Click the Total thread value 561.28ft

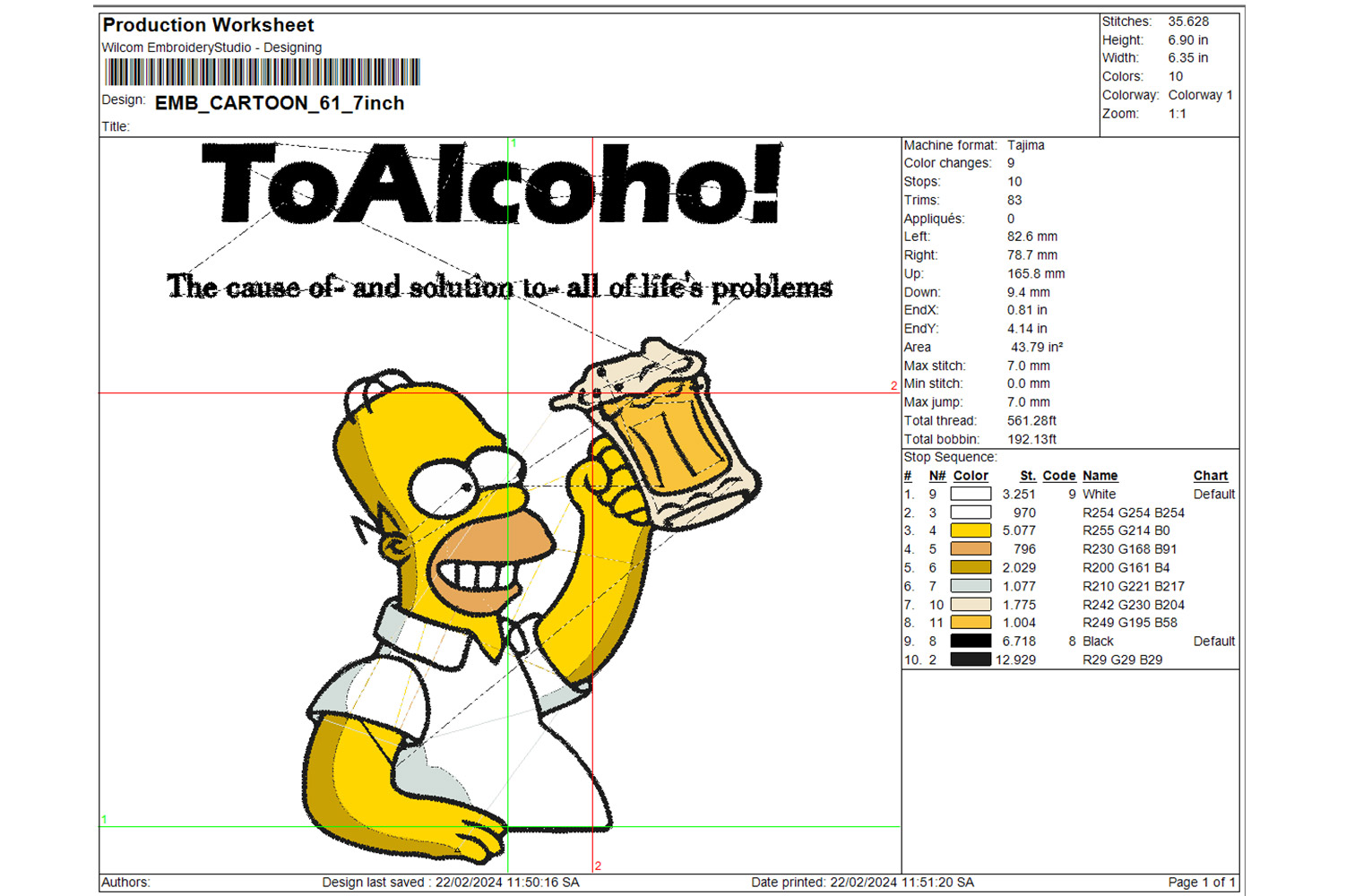[1031, 420]
